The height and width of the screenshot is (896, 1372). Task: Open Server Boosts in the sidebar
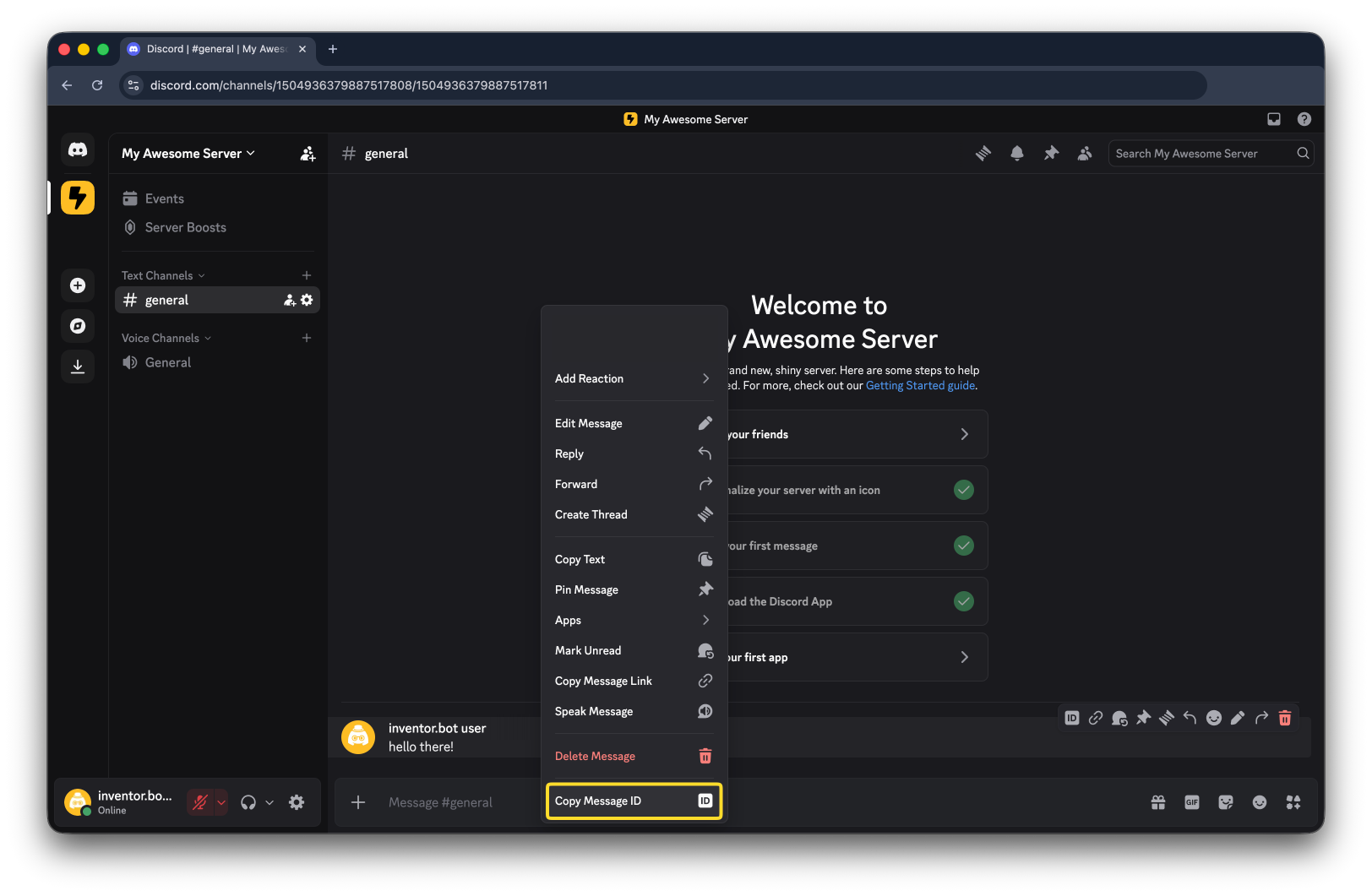point(217,227)
